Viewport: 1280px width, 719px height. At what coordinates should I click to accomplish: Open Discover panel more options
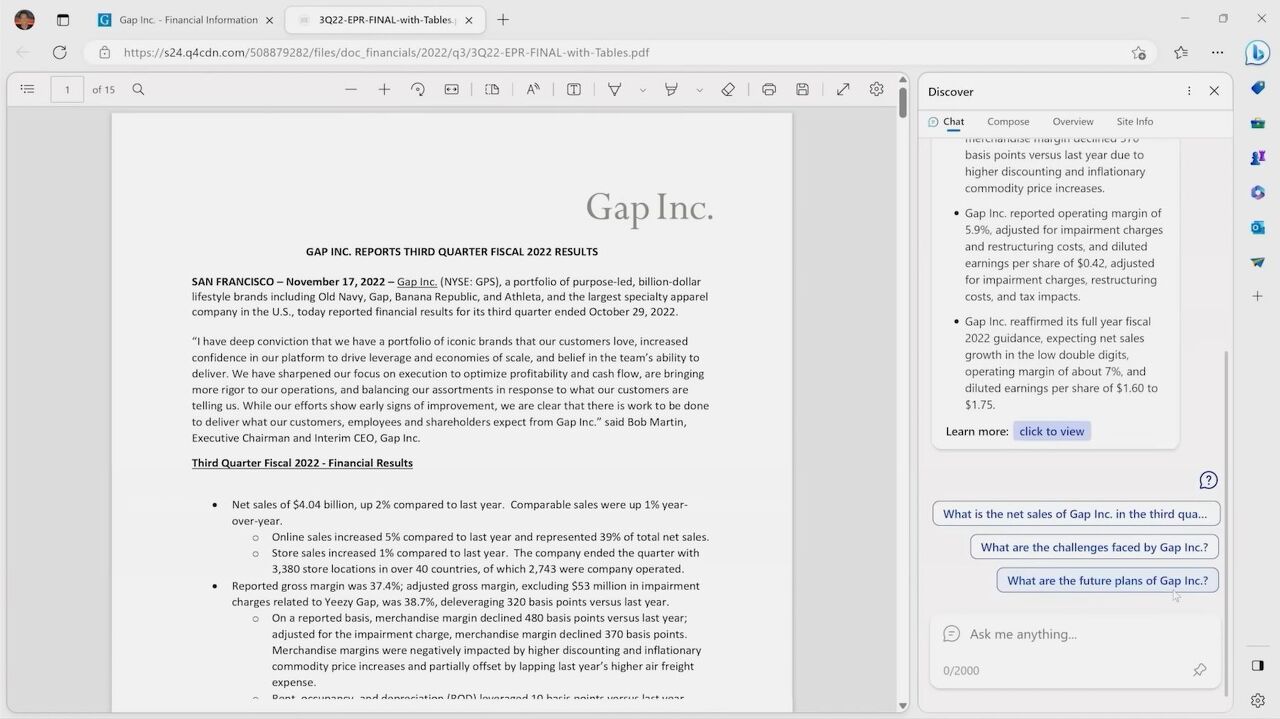(x=1189, y=91)
